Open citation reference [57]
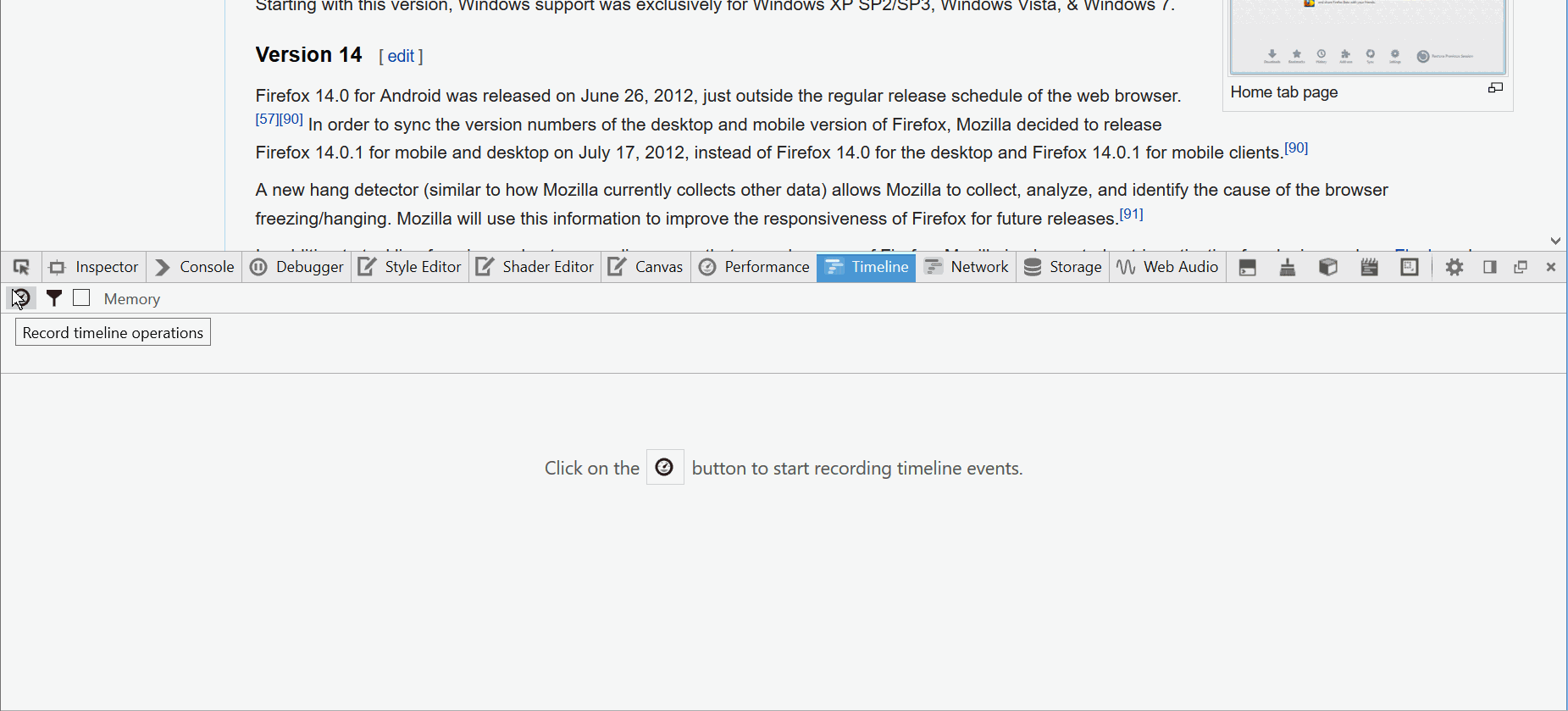The image size is (1568, 711). pyautogui.click(x=267, y=119)
